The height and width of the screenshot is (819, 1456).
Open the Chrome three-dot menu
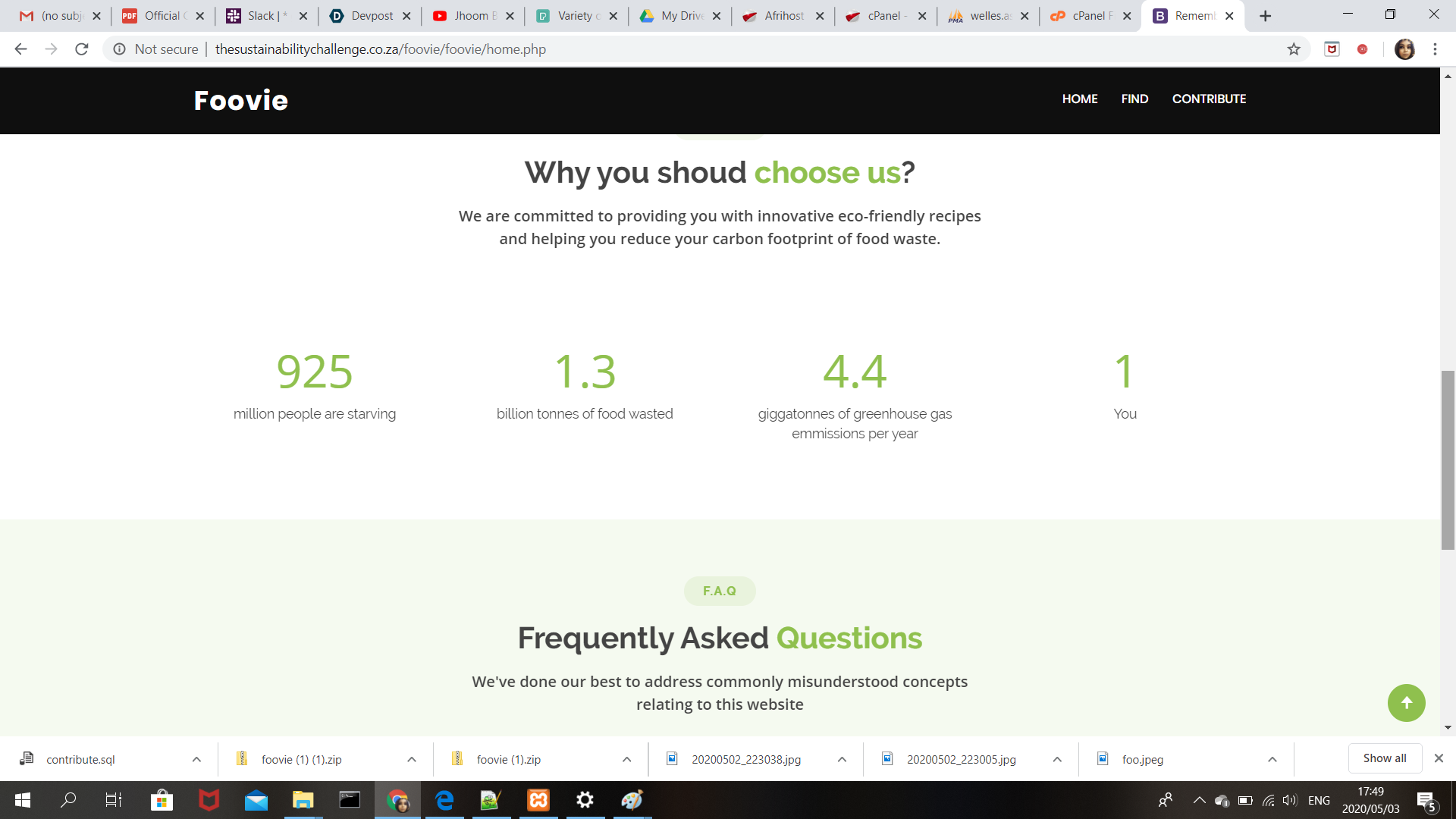click(1435, 49)
